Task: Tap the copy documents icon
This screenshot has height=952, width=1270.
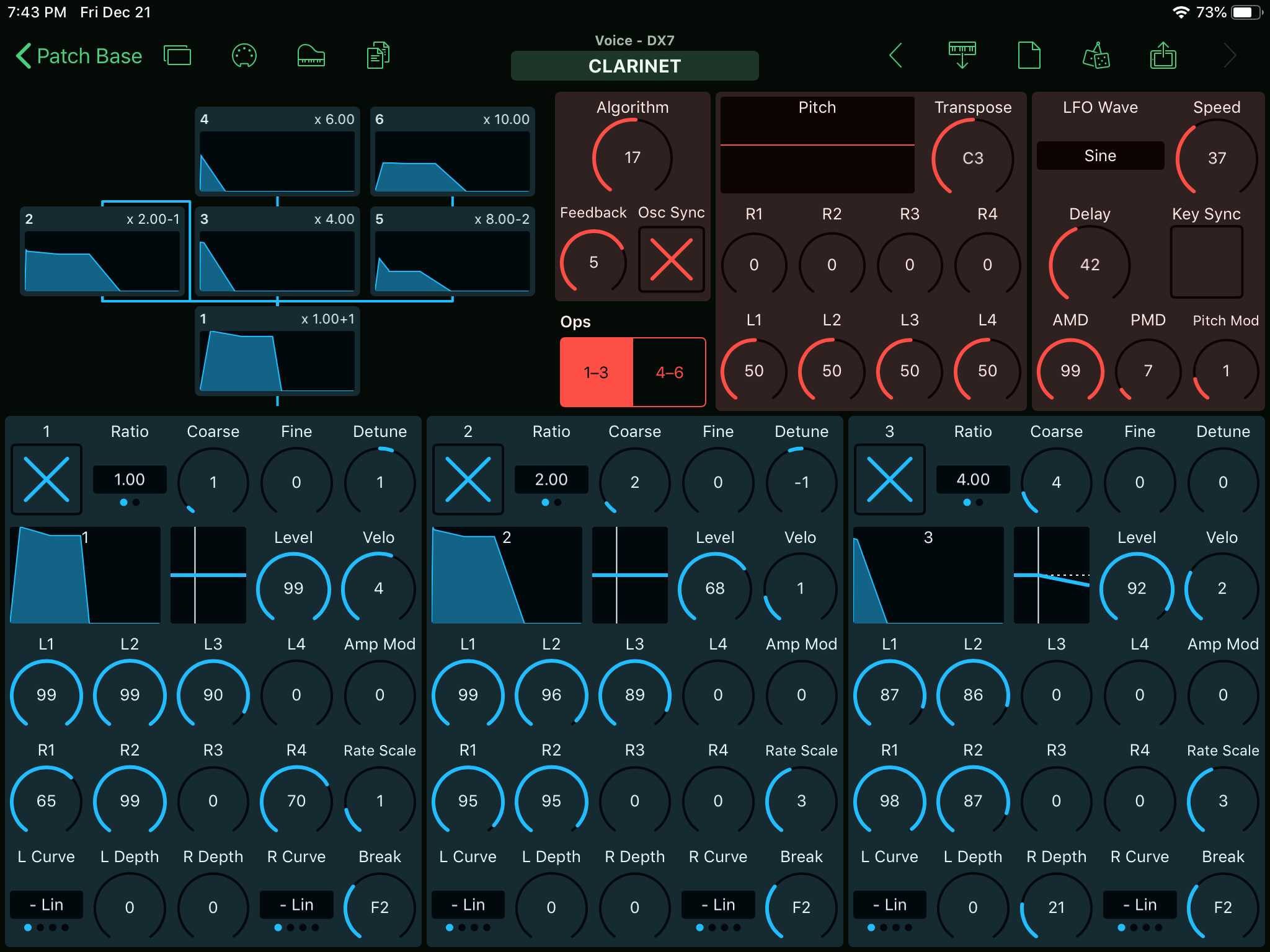Action: pos(378,56)
